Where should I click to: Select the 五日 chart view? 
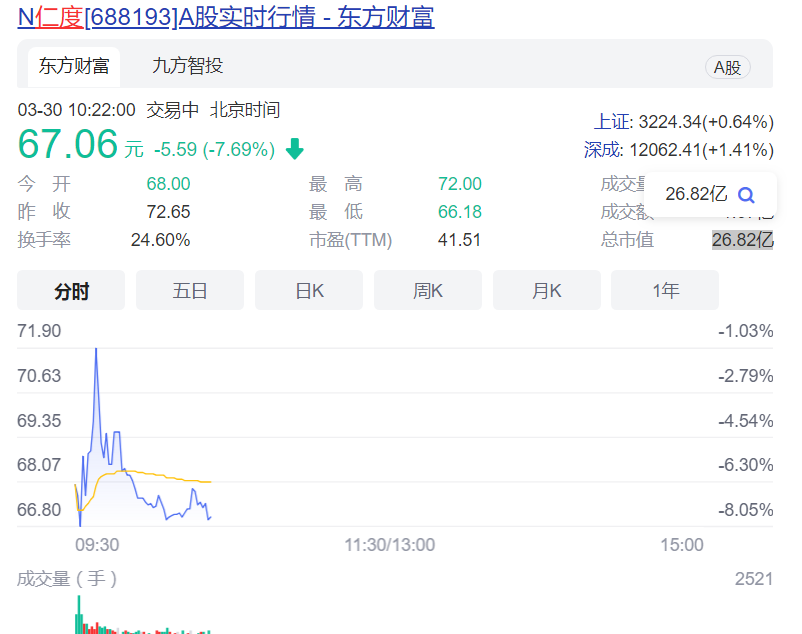(190, 291)
